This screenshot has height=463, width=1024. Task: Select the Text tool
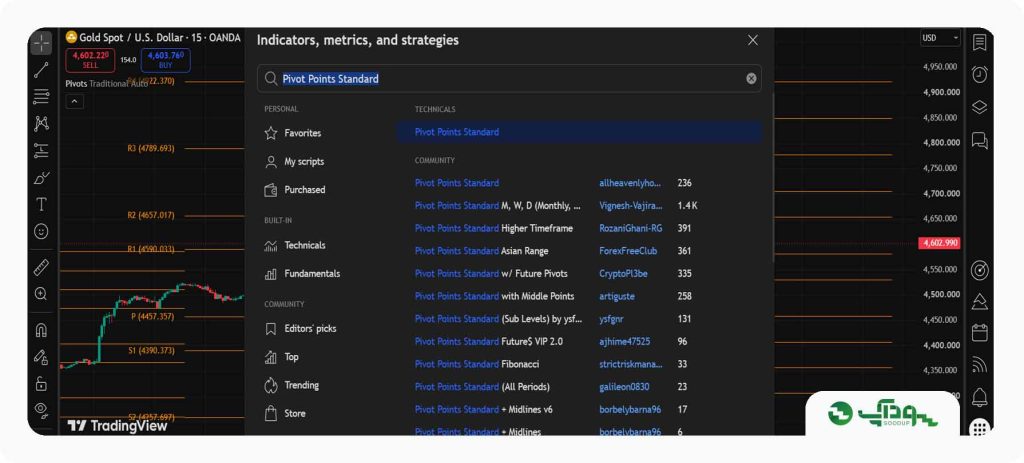tap(41, 204)
